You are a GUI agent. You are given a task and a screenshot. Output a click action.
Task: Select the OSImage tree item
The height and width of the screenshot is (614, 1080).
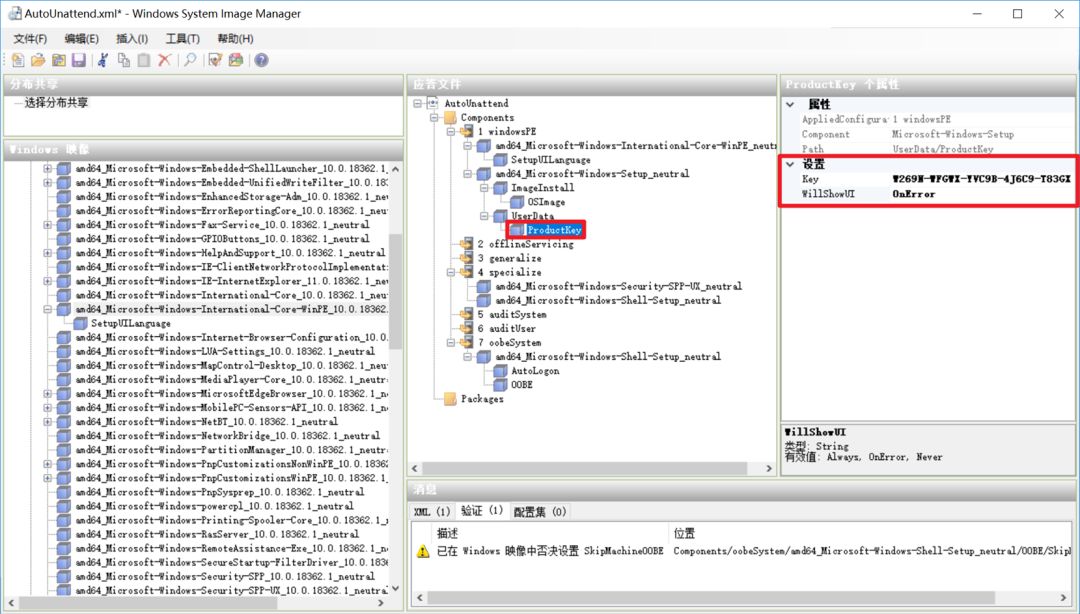(x=546, y=202)
